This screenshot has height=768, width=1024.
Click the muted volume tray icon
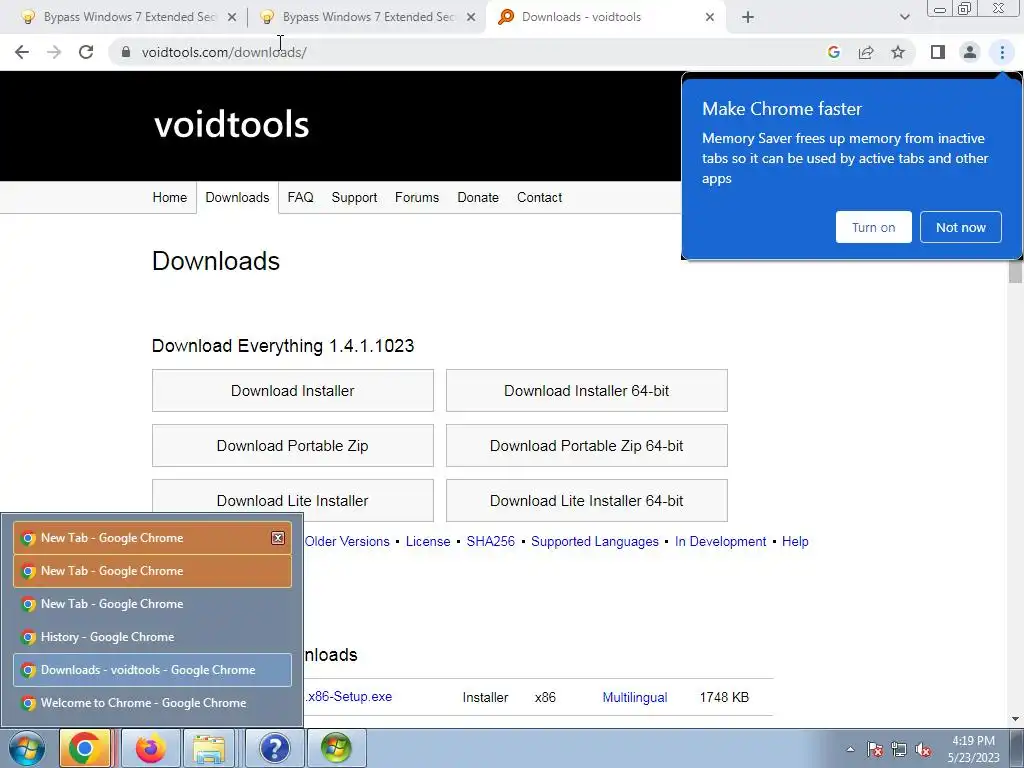923,749
